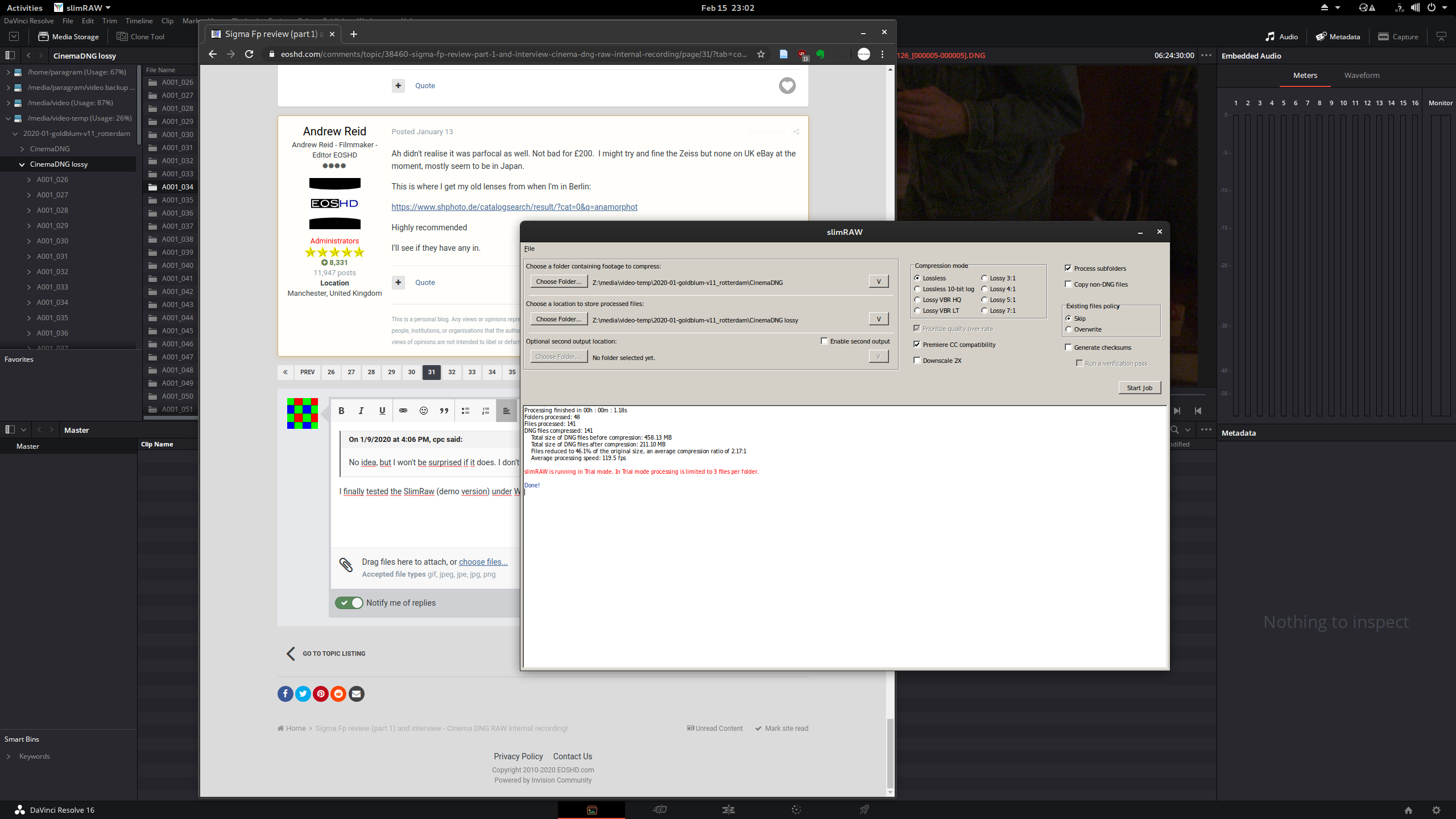Viewport: 1456px width, 819px height.
Task: Click Choose Folder for source footage
Action: click(559, 282)
